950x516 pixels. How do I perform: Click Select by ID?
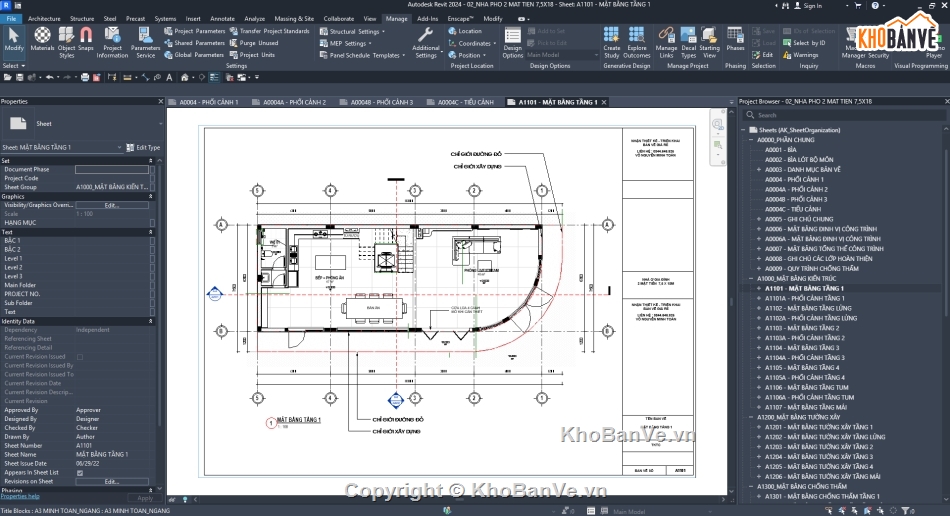point(804,43)
